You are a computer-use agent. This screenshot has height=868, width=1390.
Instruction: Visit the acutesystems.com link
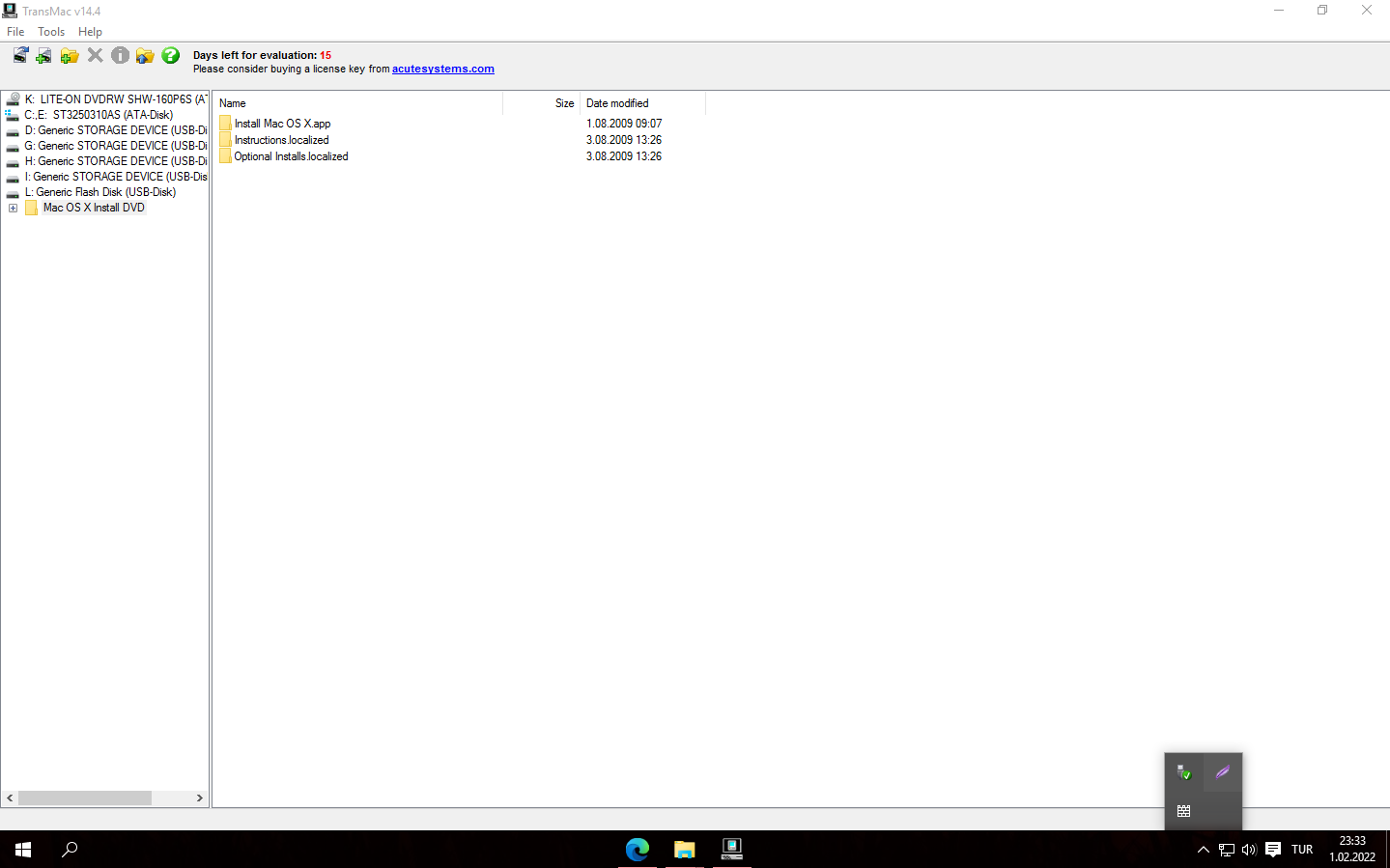[x=443, y=69]
